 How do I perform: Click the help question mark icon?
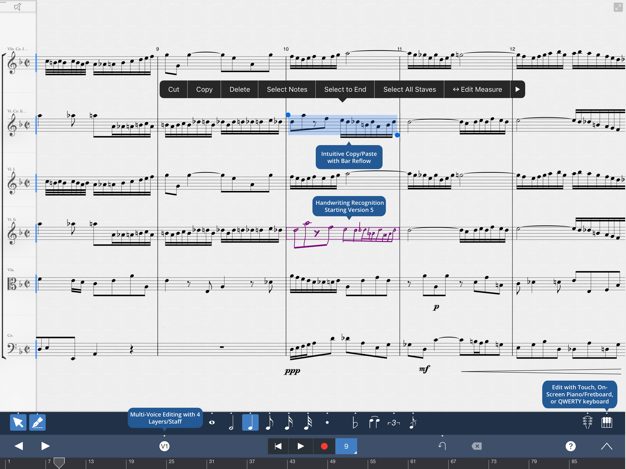(571, 446)
